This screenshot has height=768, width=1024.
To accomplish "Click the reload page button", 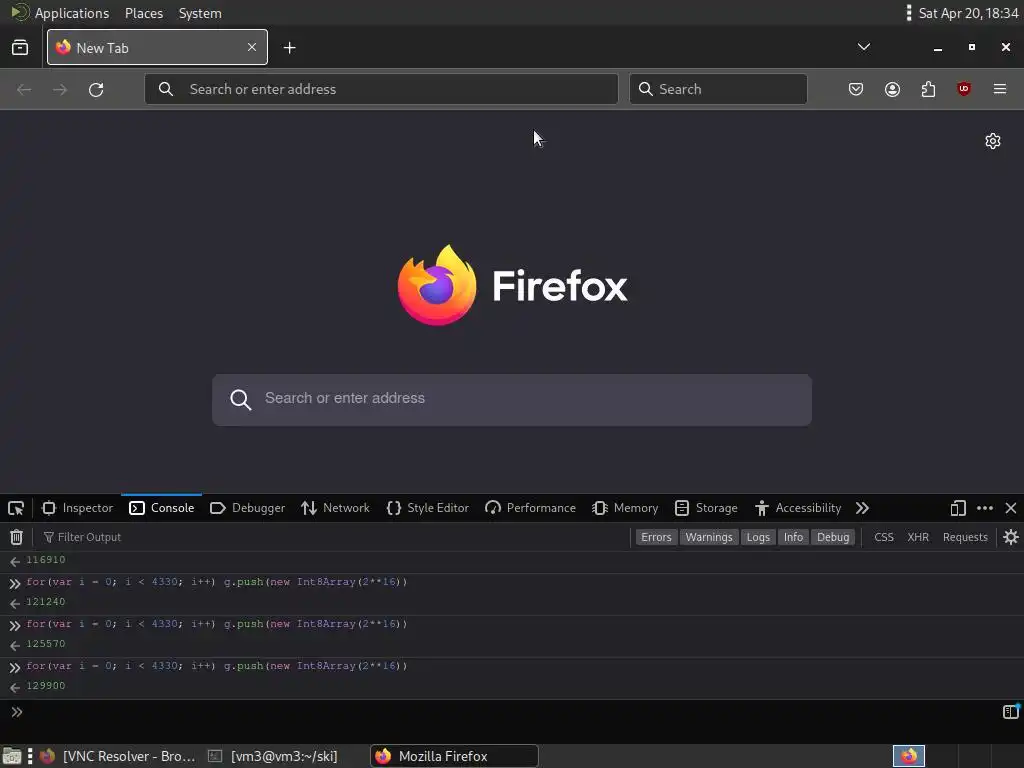I will 96,89.
